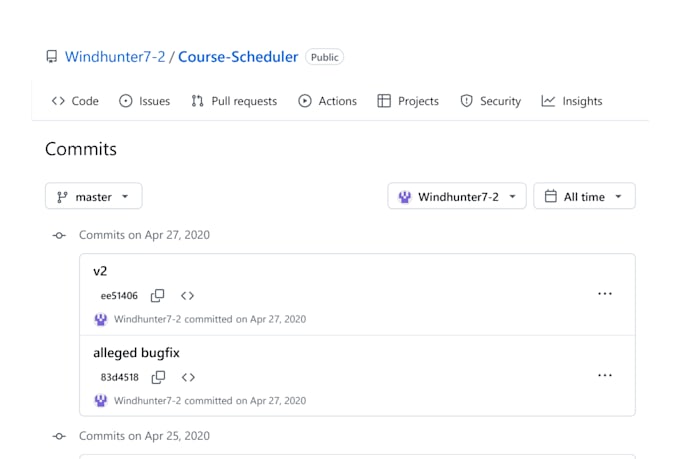Switch to the Code tab
The image size is (680, 459).
click(75, 101)
